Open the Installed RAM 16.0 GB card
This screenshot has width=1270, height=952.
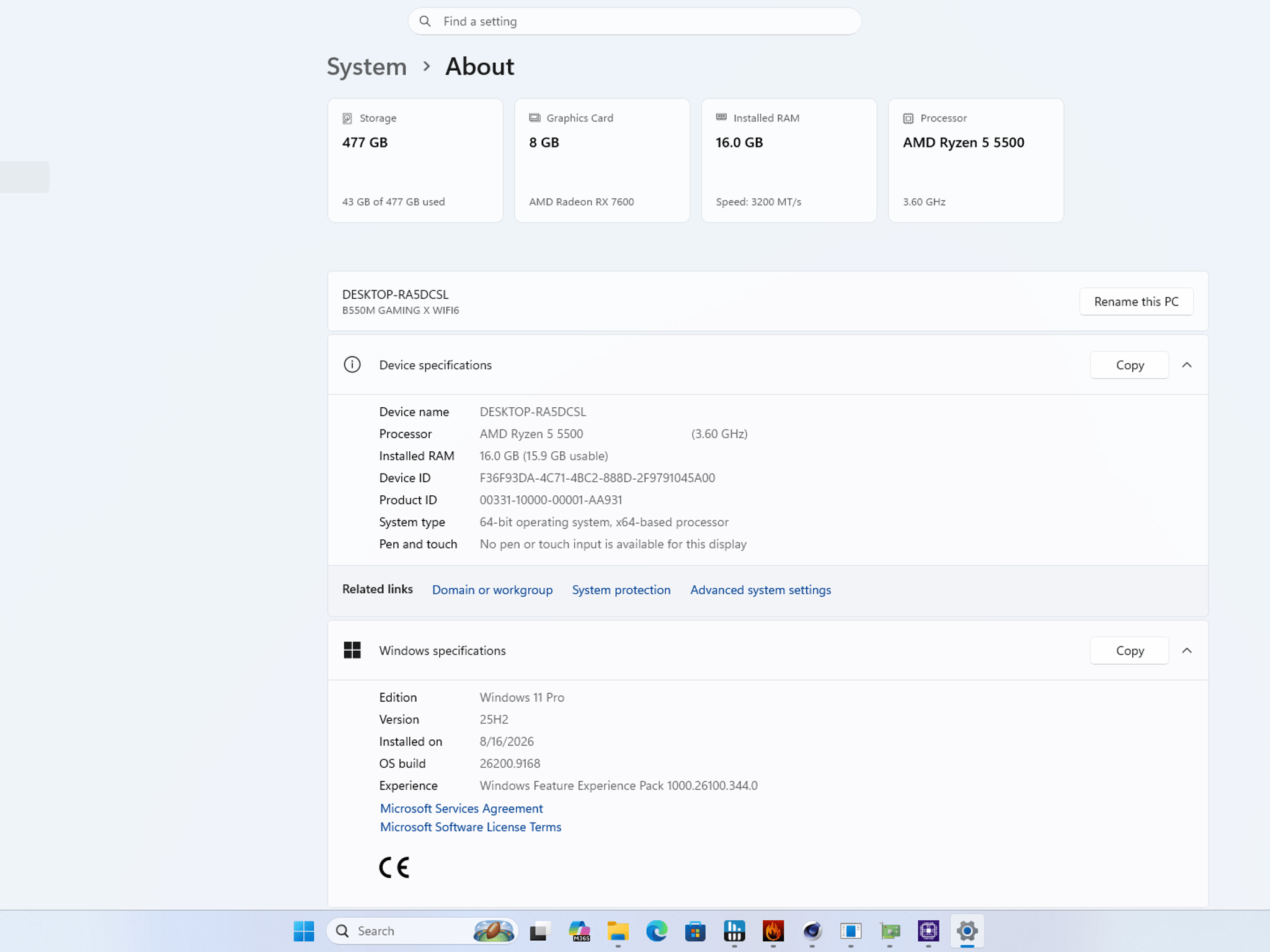789,161
